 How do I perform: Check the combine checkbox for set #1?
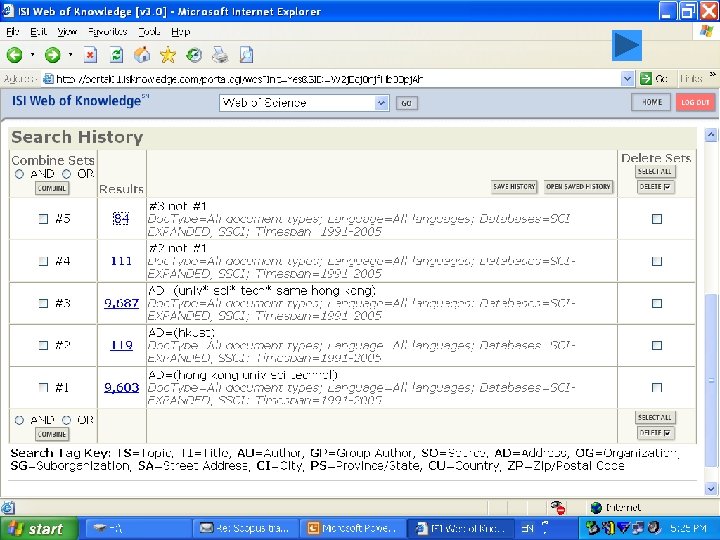pos(43,388)
